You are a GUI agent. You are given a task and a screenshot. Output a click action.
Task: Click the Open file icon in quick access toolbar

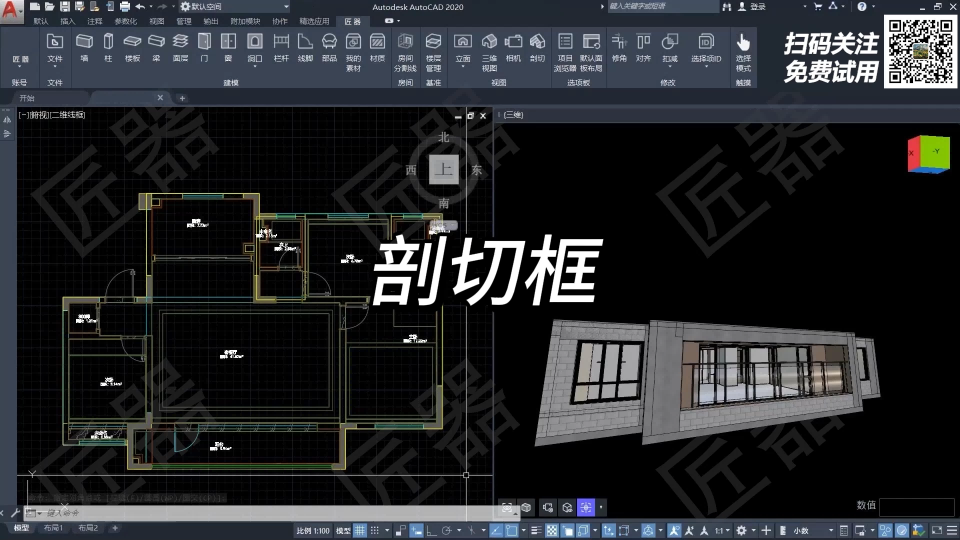click(50, 7)
